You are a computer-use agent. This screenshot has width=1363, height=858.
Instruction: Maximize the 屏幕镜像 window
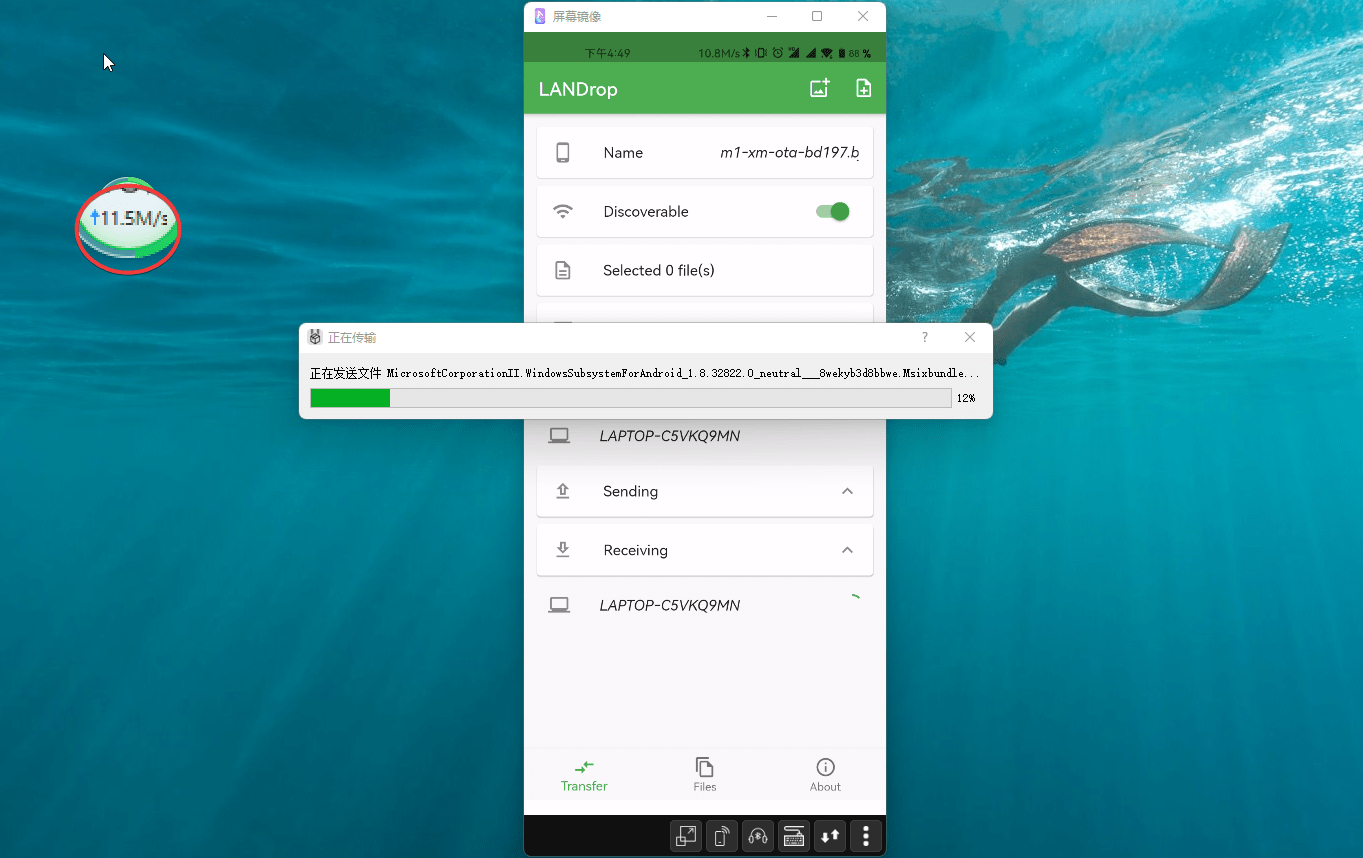tap(817, 16)
